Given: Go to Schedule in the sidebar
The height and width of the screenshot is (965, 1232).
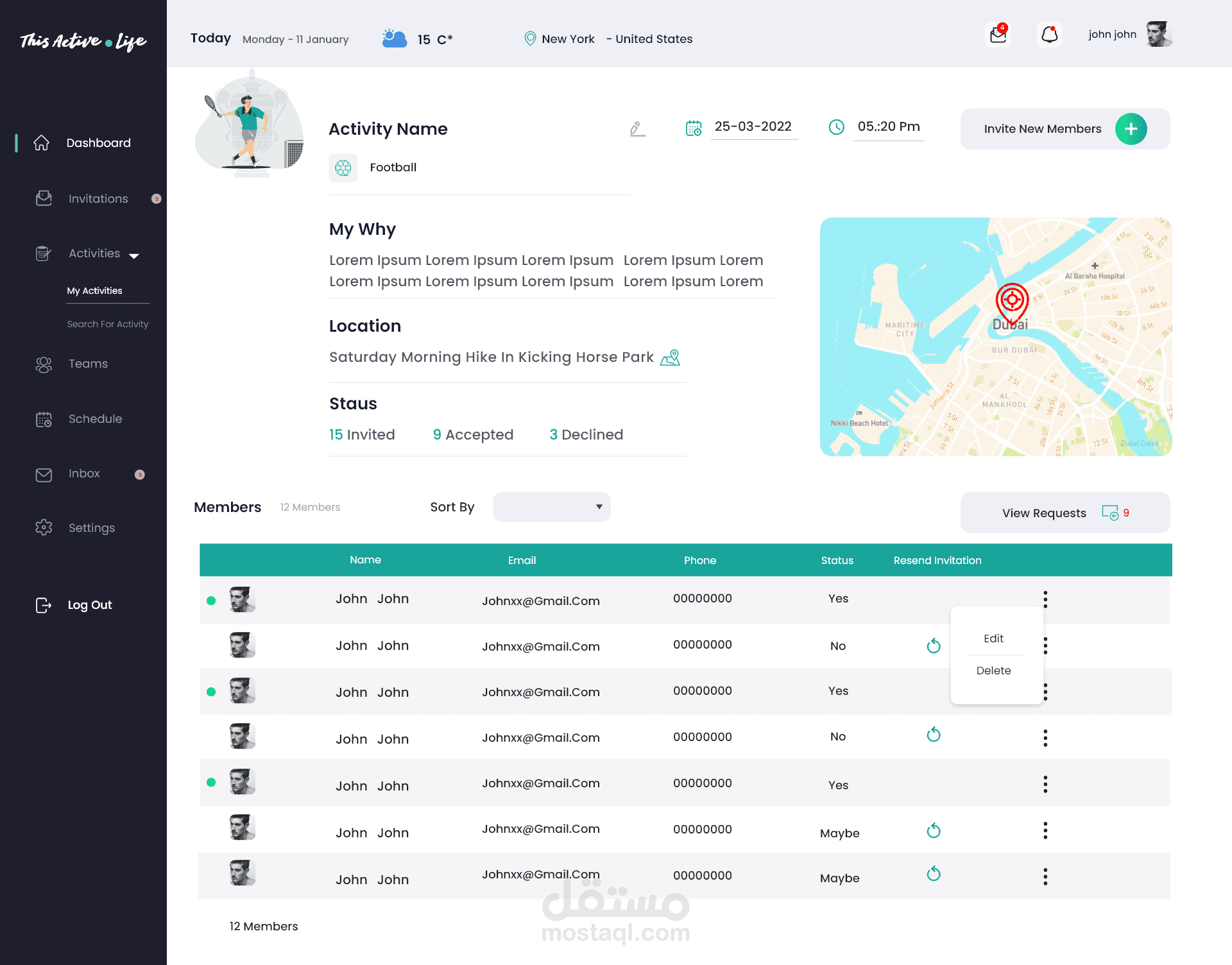Looking at the screenshot, I should 95,419.
